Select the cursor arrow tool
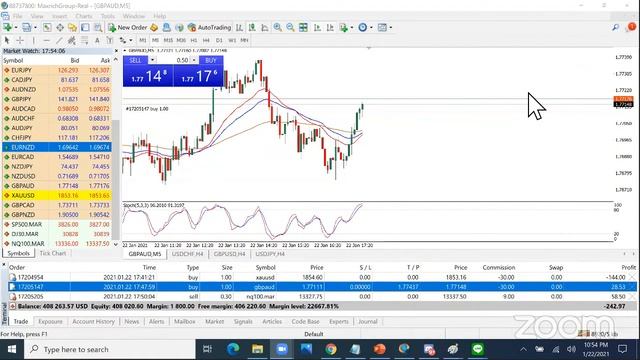The image size is (640, 360). click(x=7, y=40)
